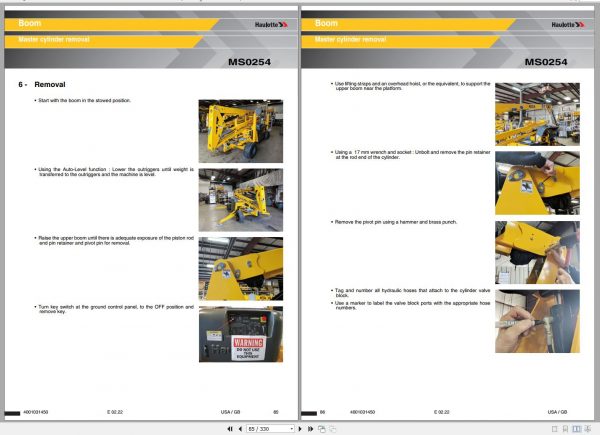The image size is (600, 435).
Task: Click the raised upper boom photo
Action: coord(241,269)
